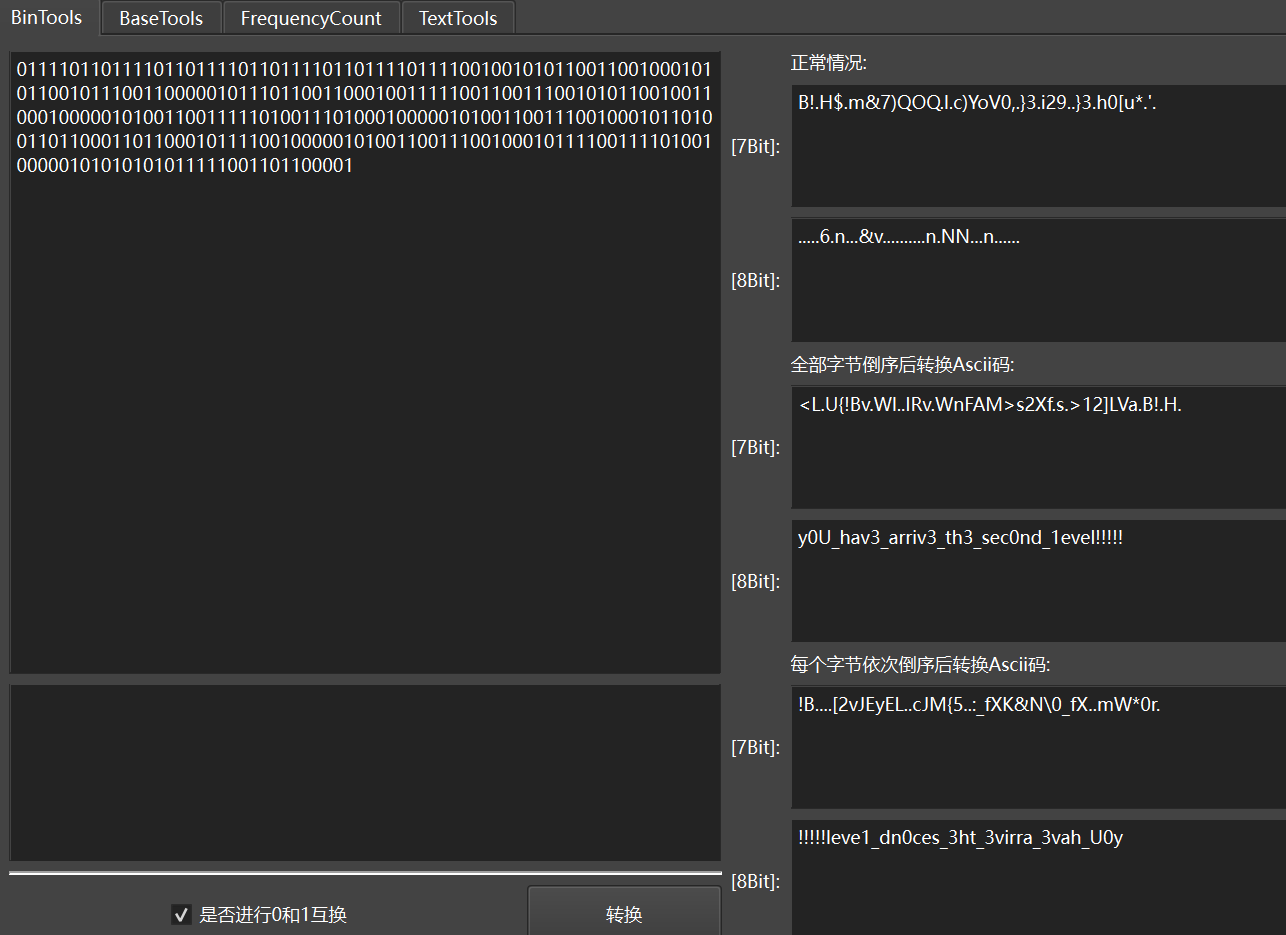Click the 7Bit output starting !B....[2vJEyEL

1038,747
